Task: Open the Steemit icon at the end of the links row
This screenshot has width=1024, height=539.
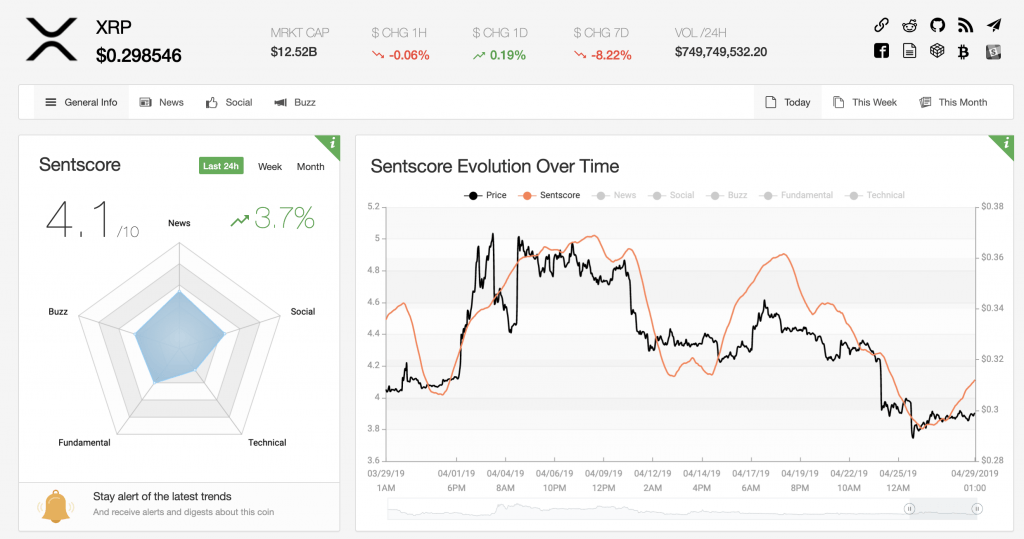Action: coord(993,52)
